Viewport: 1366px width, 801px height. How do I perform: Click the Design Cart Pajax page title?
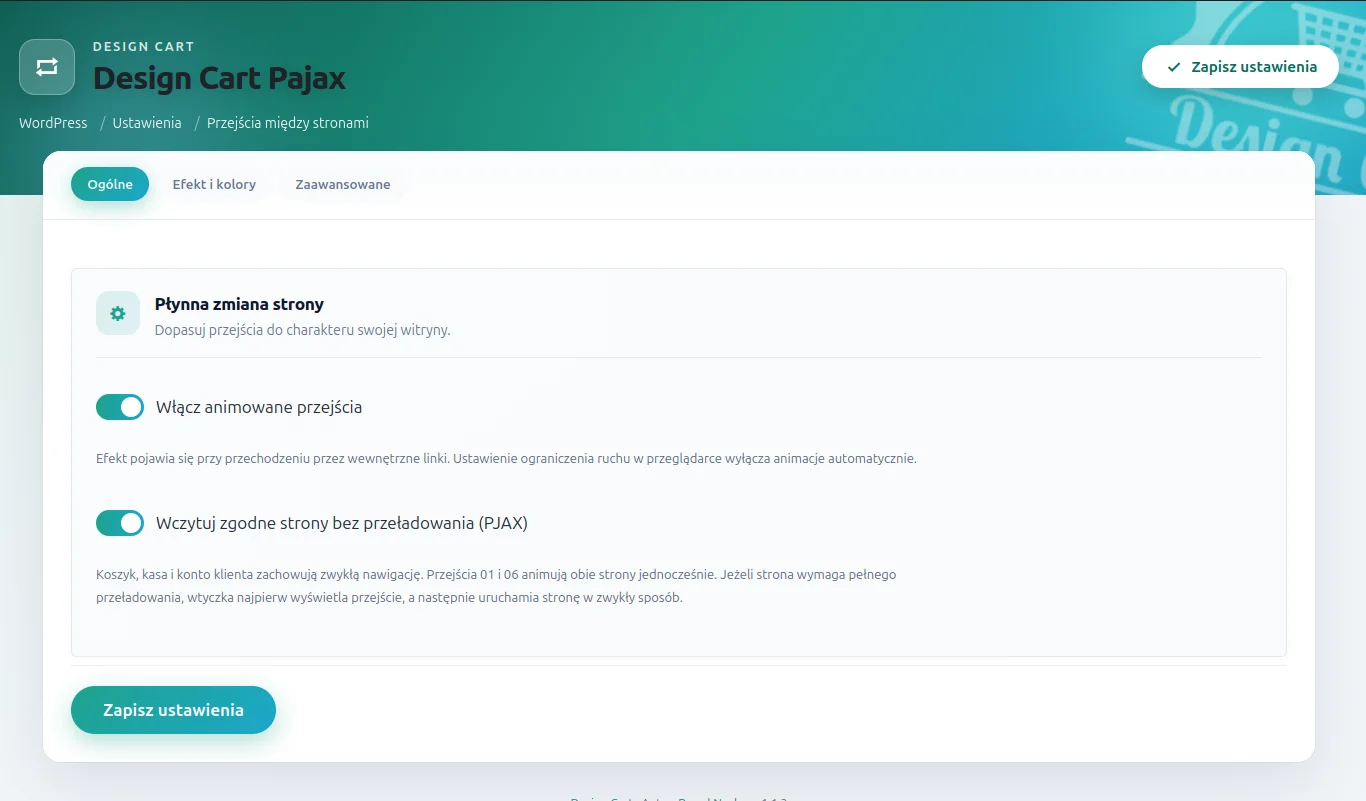pos(220,77)
